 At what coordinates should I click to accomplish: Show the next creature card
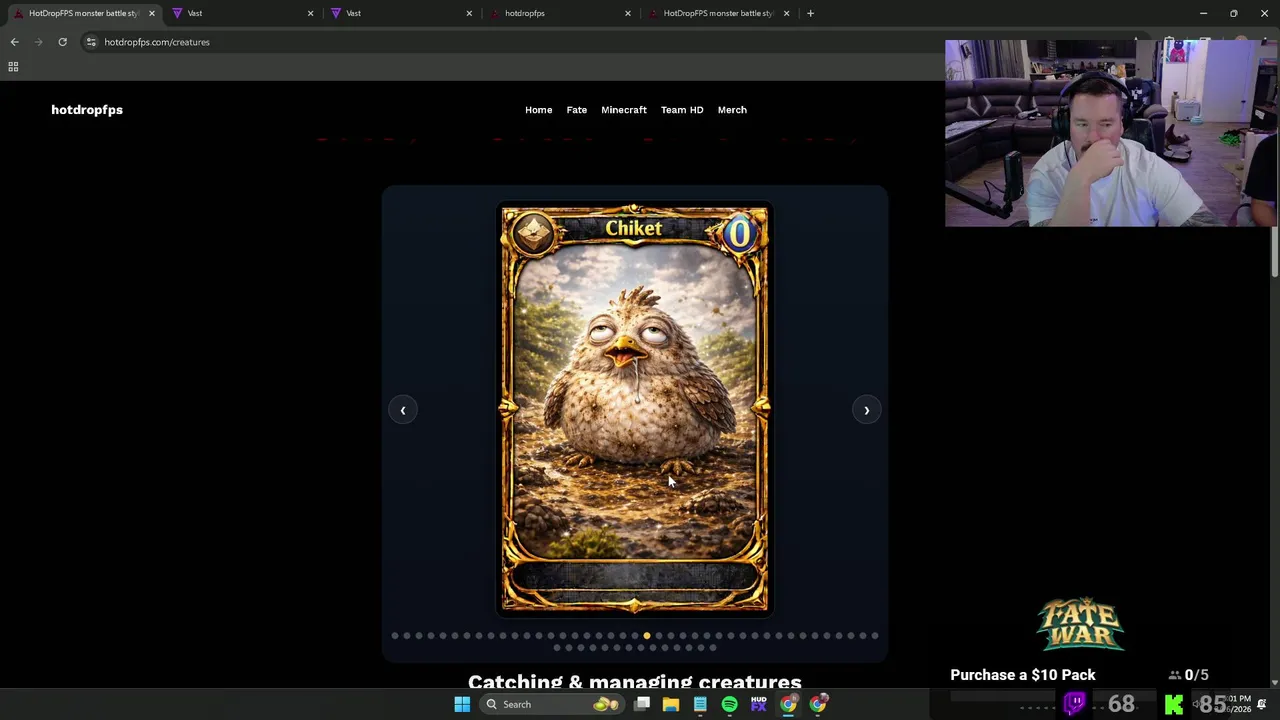[x=866, y=410]
